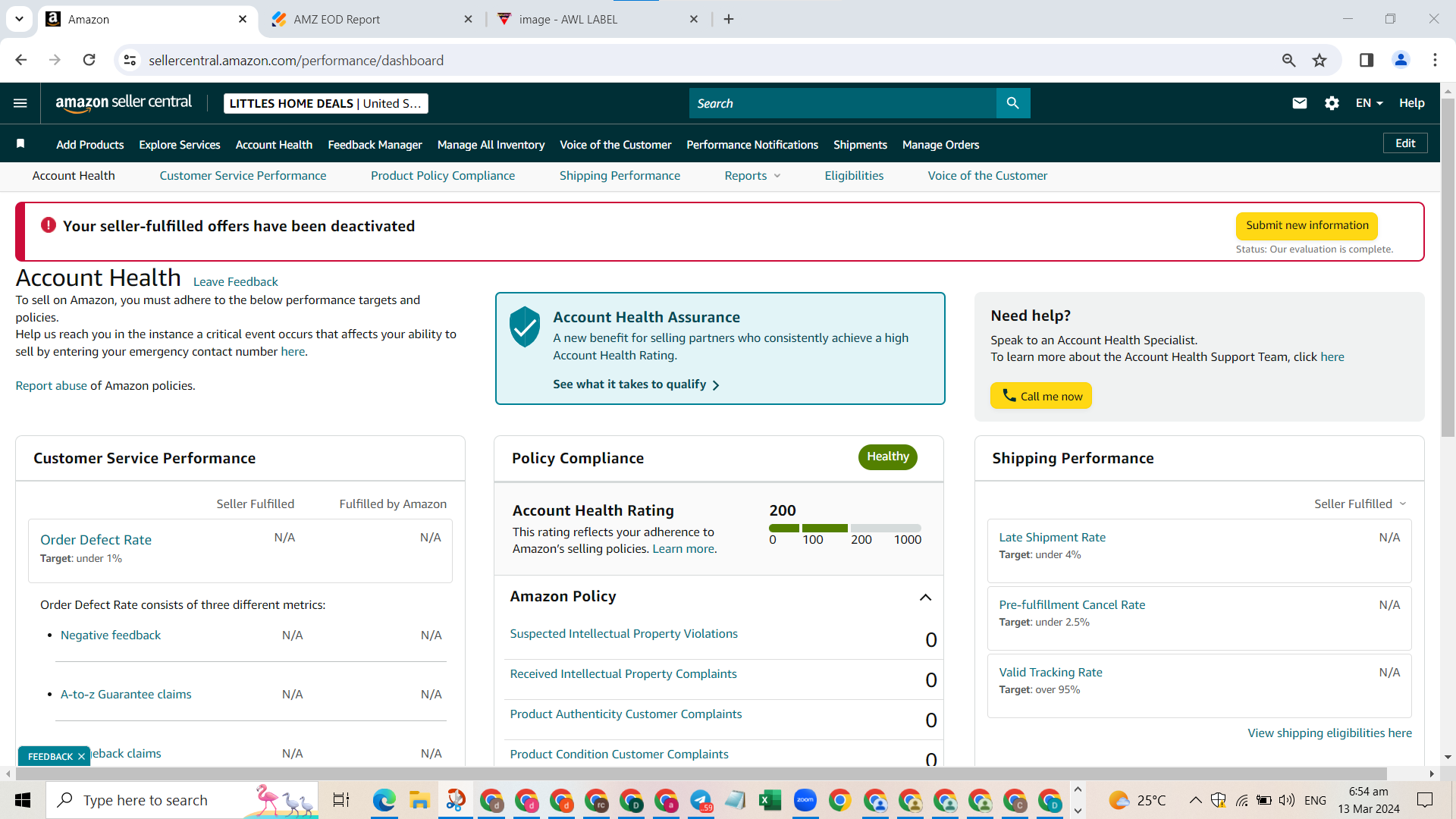Screen dimensions: 1456x819
Task: Open Zoom from the taskbar
Action: (805, 800)
